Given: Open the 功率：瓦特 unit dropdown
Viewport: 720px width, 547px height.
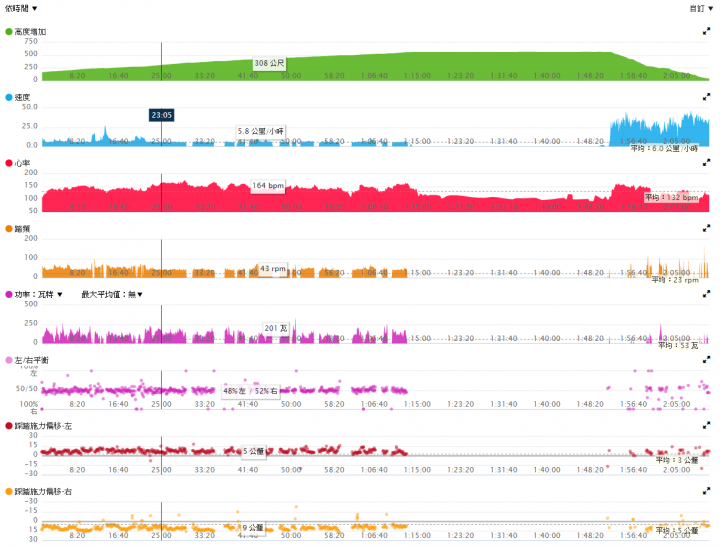Looking at the screenshot, I should click(x=39, y=294).
